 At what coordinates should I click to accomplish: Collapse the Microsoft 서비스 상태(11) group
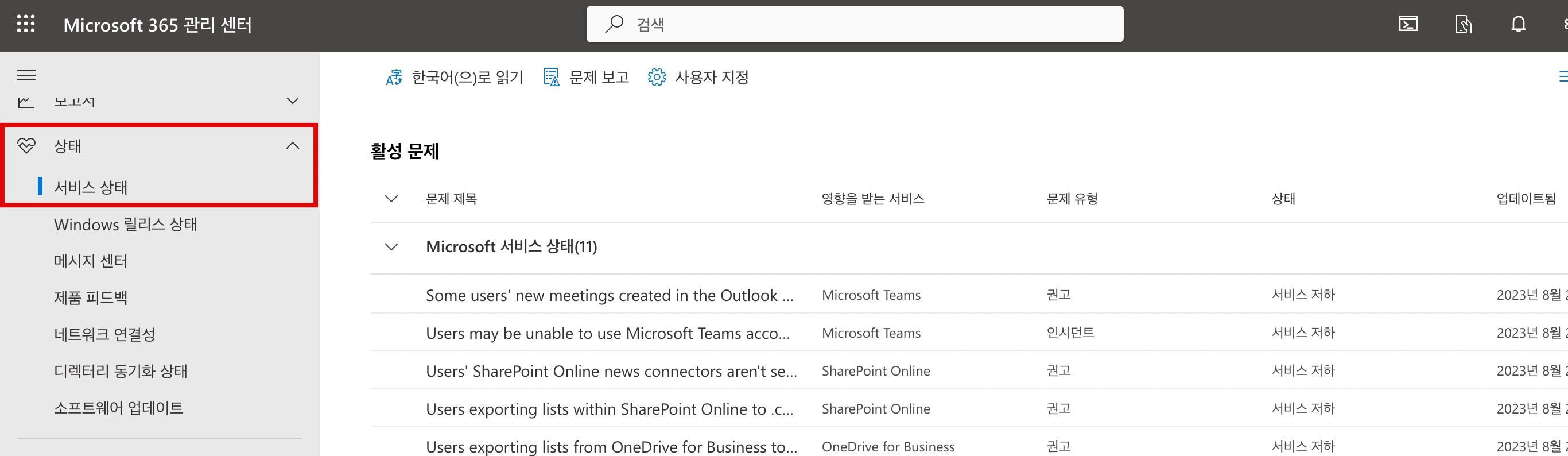tap(391, 246)
